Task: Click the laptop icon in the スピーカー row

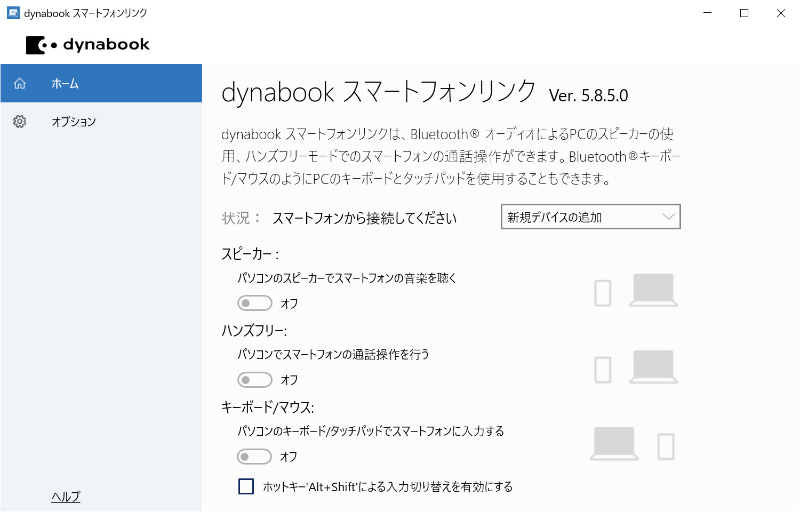Action: (x=653, y=290)
